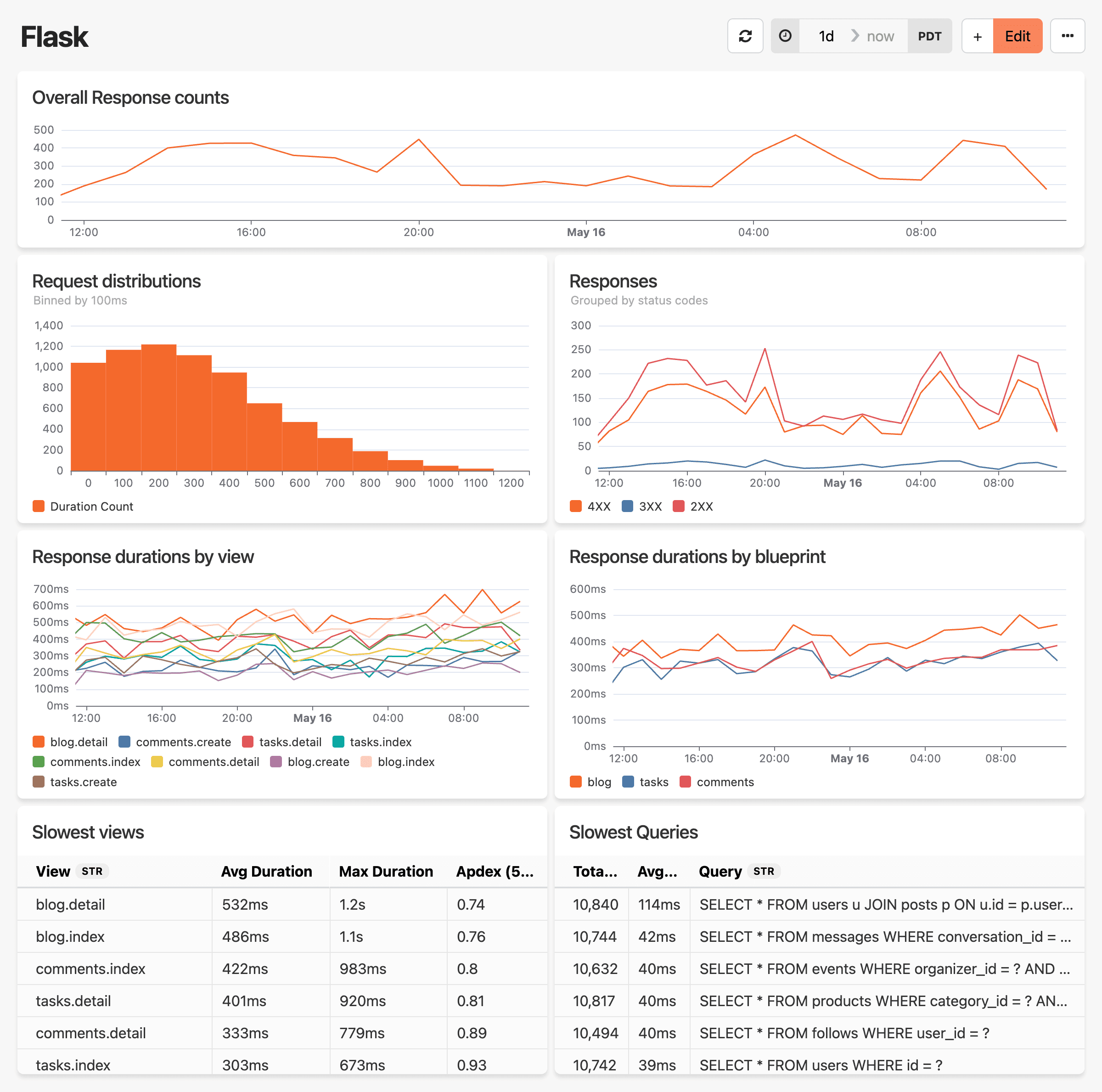This screenshot has width=1102, height=1092.
Task: Click the chevron arrow before 'now'
Action: (x=855, y=36)
